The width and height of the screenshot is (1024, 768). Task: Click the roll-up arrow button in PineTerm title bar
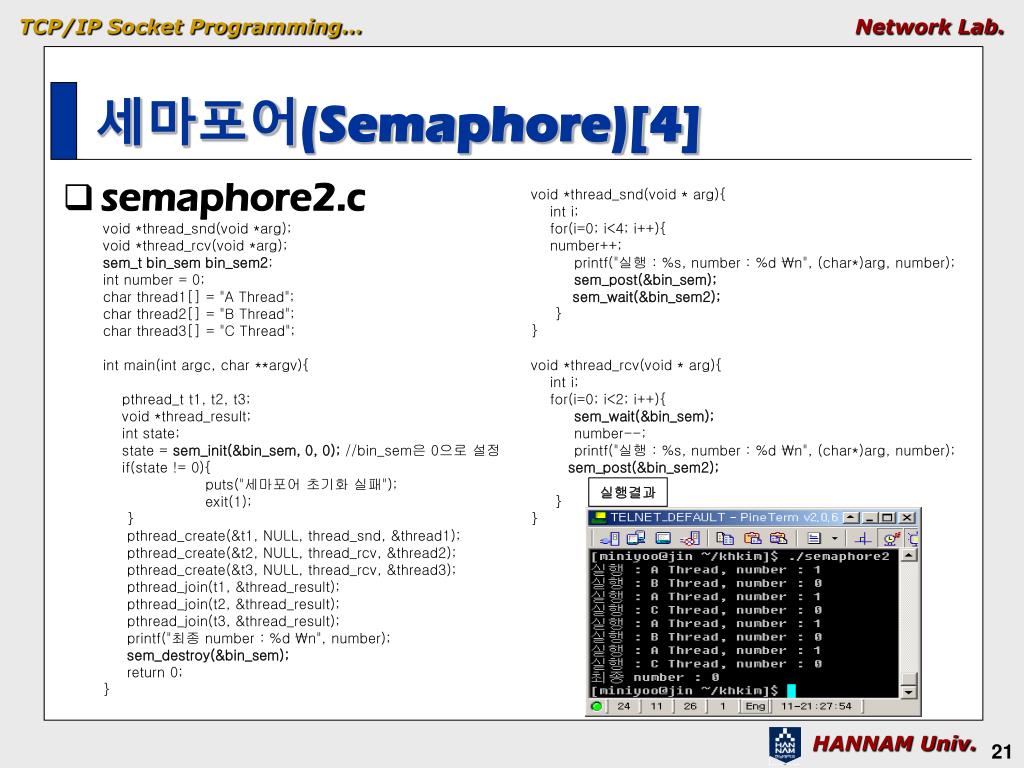point(851,518)
